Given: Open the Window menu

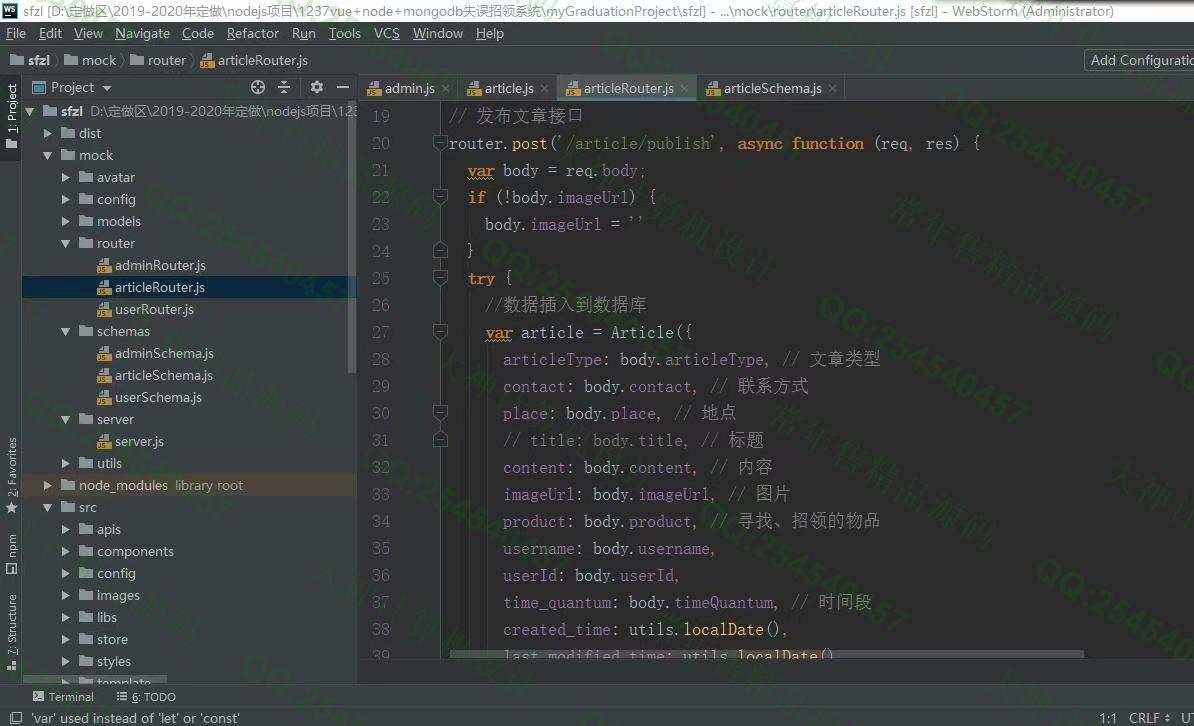Looking at the screenshot, I should click(x=438, y=34).
